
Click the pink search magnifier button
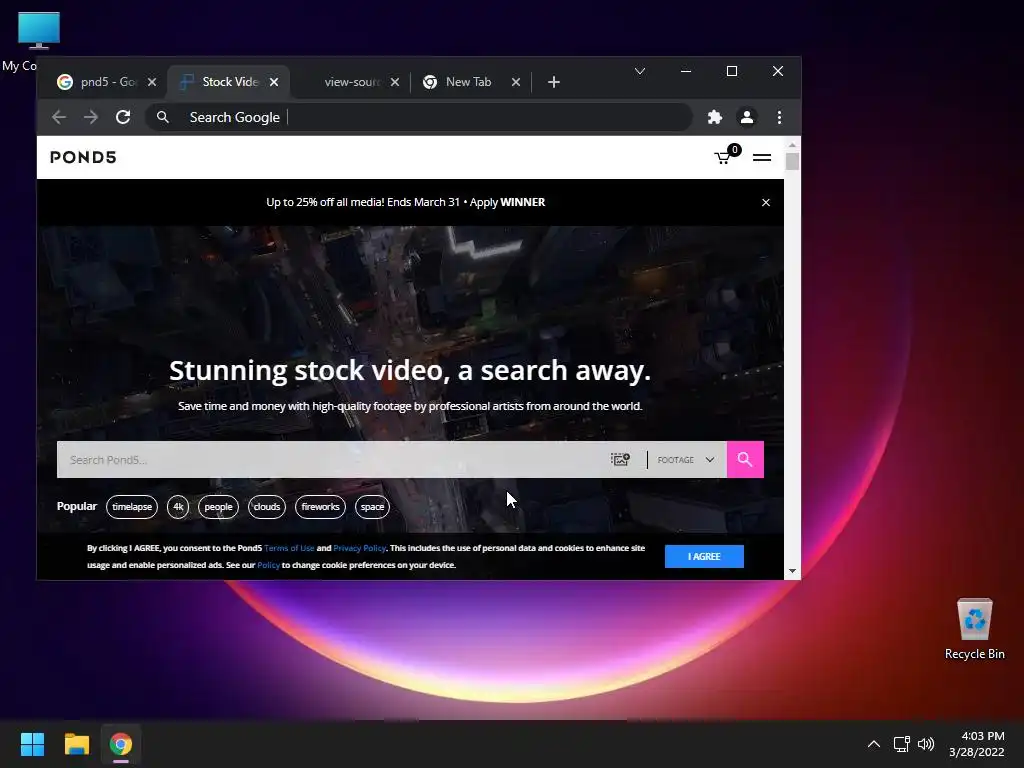745,460
